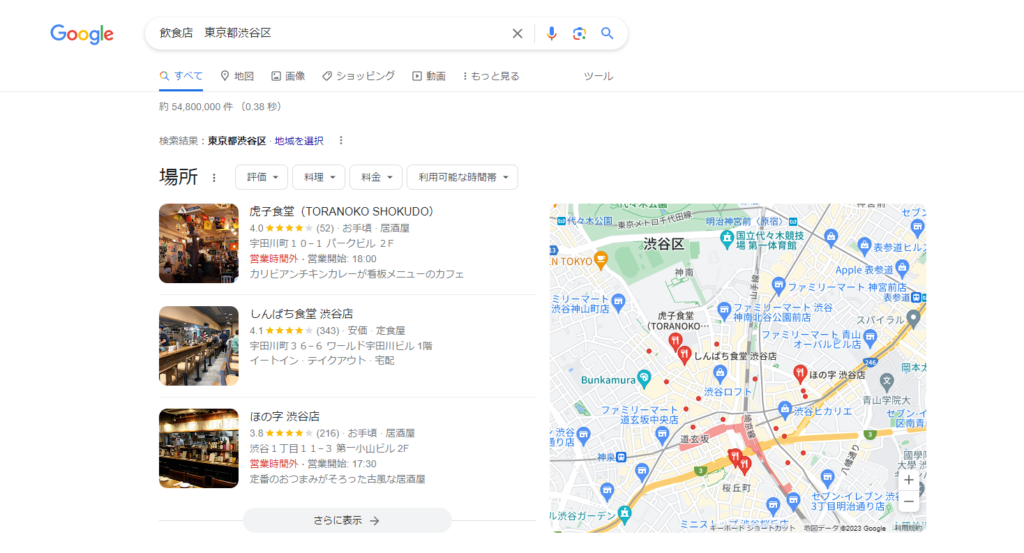Expand 利用可能な時間帯 filter dropdown
1024x553 pixels.
click(462, 177)
